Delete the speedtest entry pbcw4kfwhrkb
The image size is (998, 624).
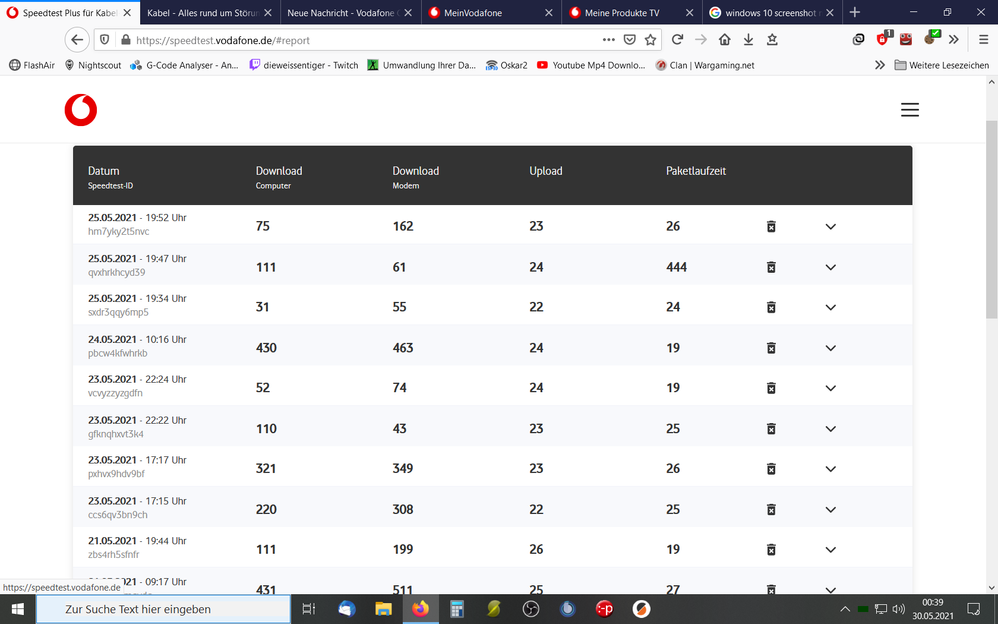pyautogui.click(x=771, y=348)
